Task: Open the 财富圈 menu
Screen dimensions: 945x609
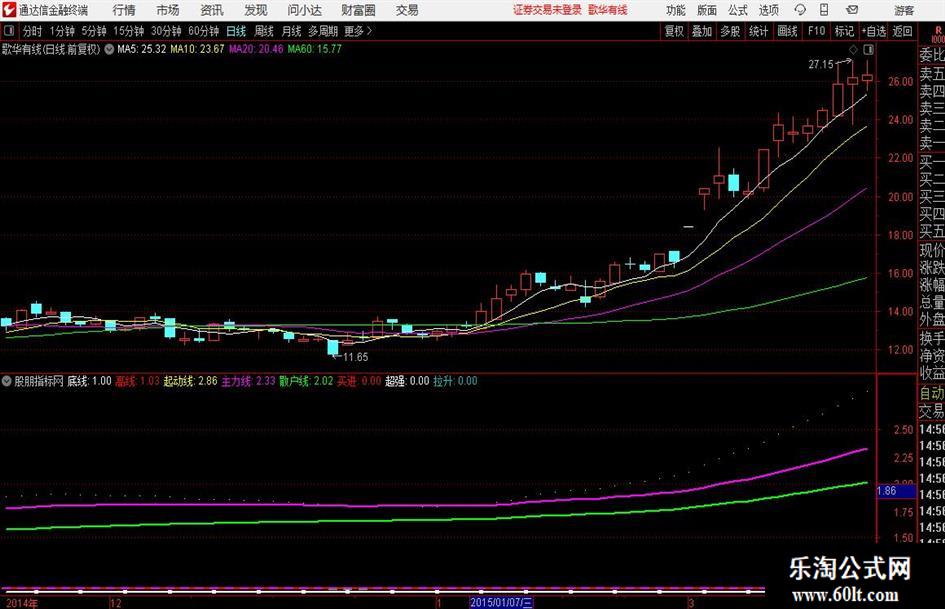Action: click(x=358, y=10)
